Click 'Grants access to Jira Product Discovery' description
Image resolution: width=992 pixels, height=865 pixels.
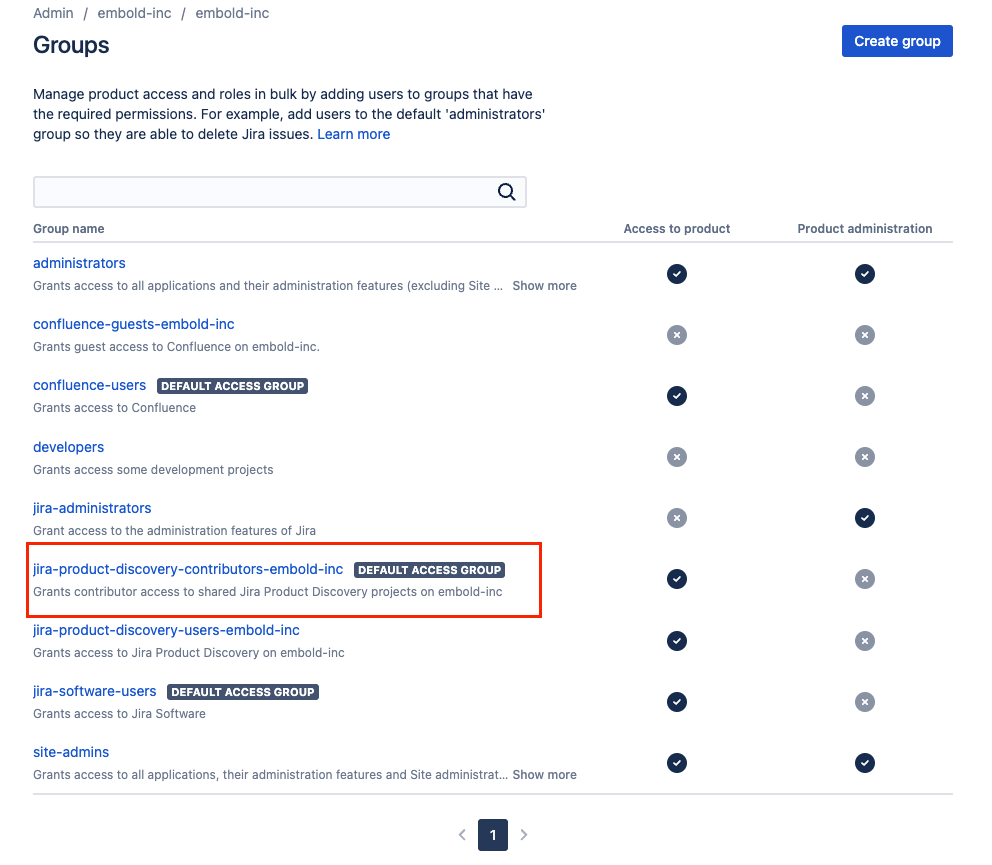[x=189, y=653]
